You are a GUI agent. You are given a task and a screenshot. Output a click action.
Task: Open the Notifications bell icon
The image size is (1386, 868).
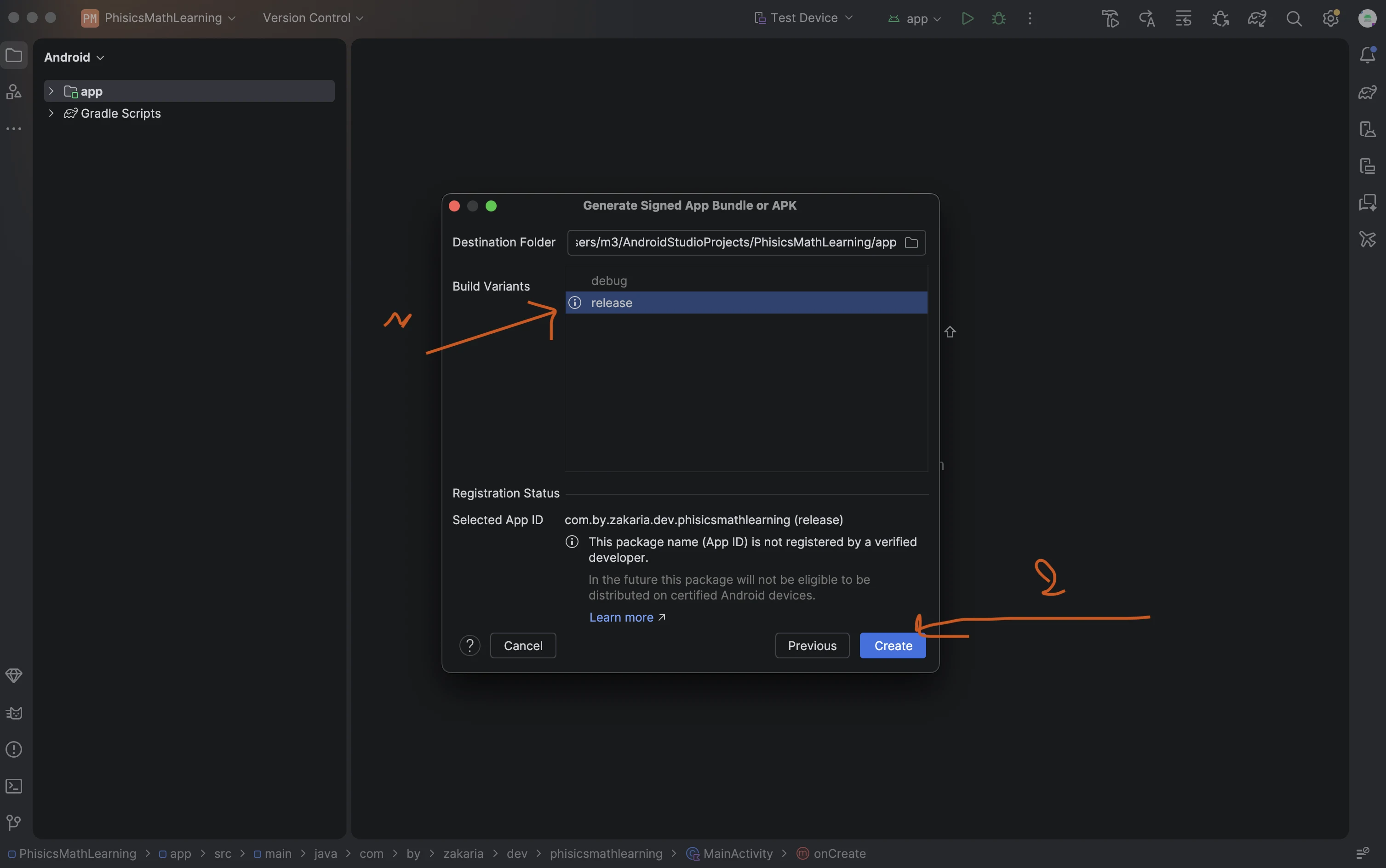[1368, 55]
